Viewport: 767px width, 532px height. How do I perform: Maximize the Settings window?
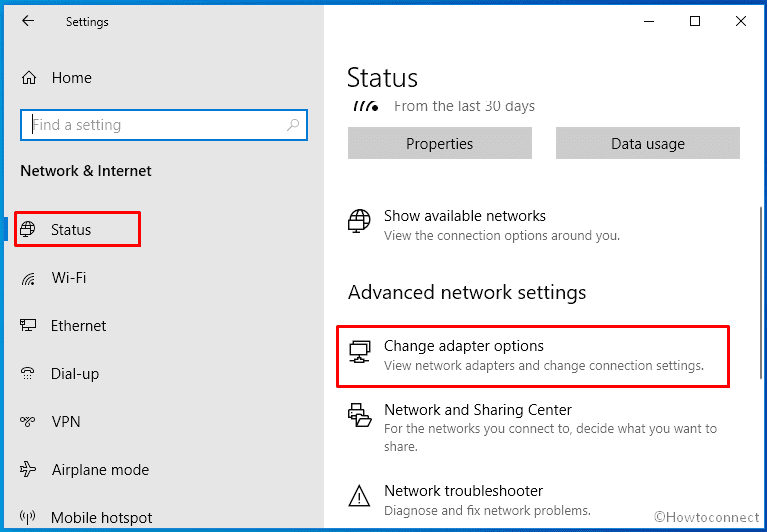[x=695, y=21]
